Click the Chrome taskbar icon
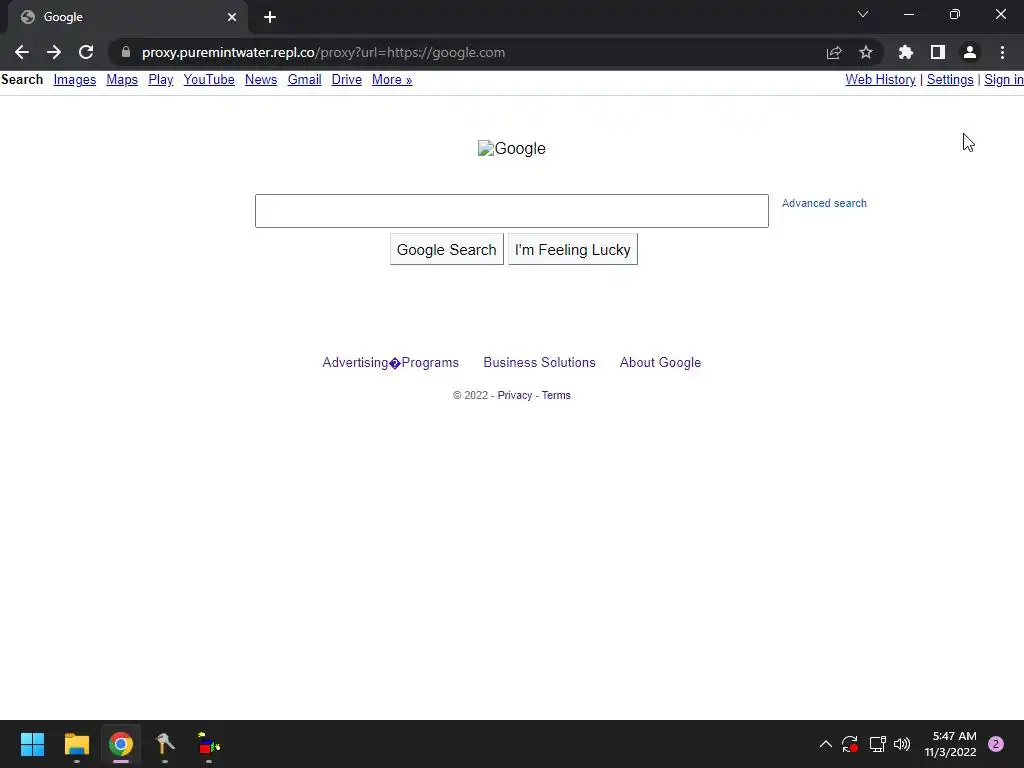Viewport: 1024px width, 768px height. pyautogui.click(x=121, y=744)
